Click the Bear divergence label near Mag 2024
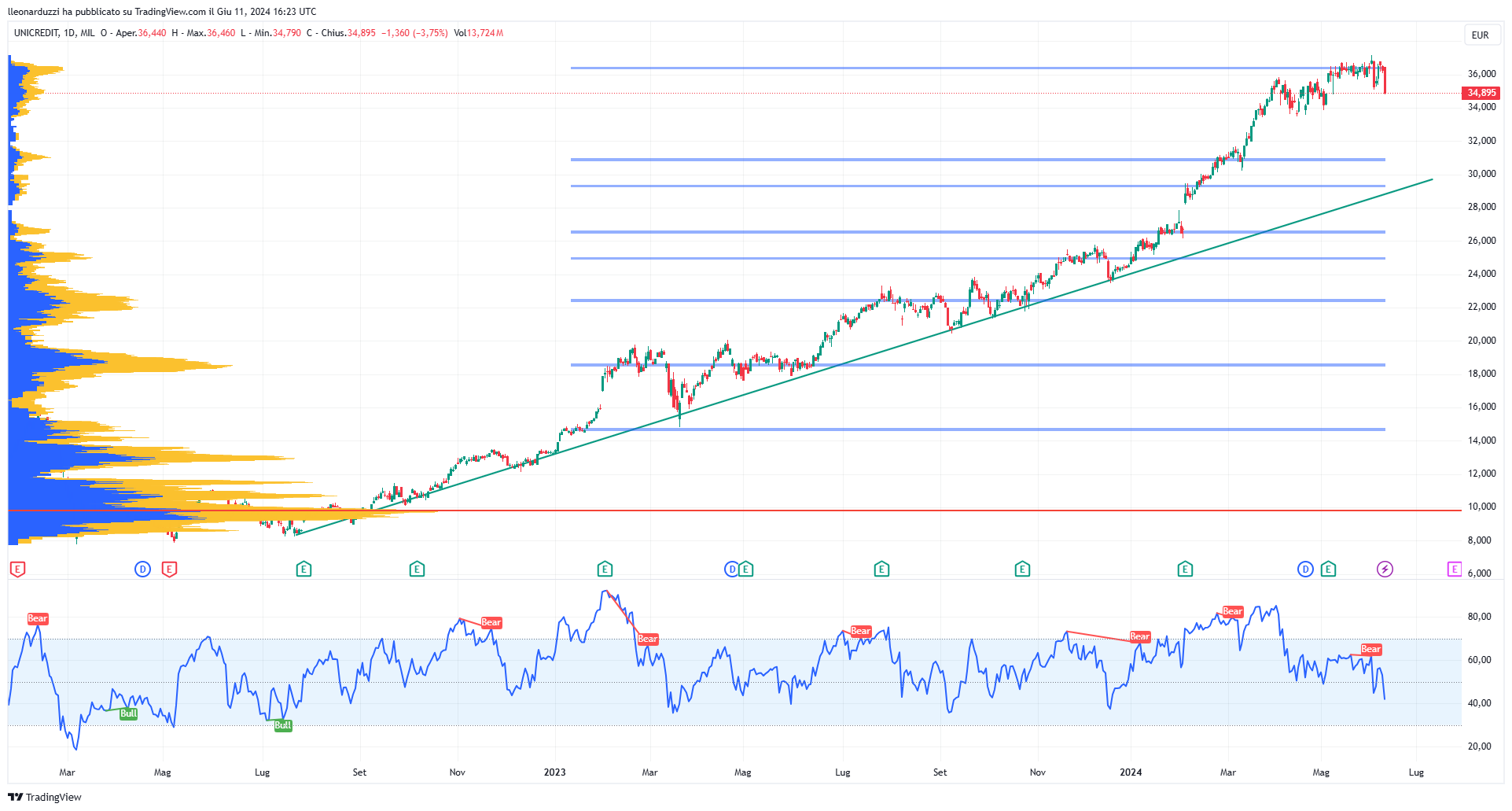Image resolution: width=1512 pixels, height=811 pixels. [x=1370, y=649]
